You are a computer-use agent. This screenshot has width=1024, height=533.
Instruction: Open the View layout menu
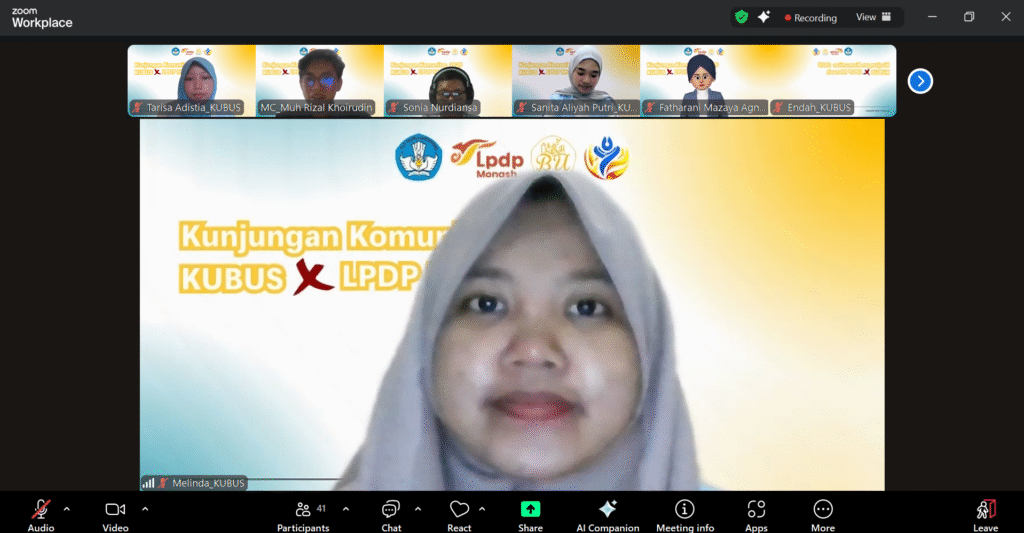(x=873, y=17)
